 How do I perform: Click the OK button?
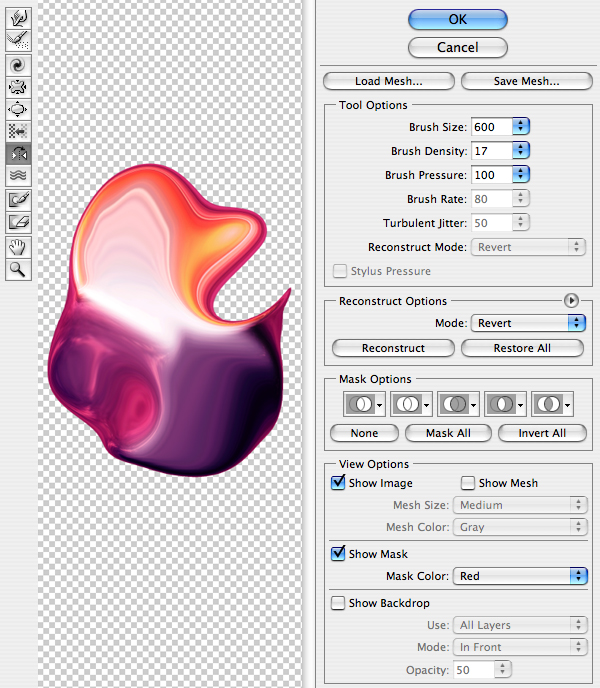(x=458, y=19)
